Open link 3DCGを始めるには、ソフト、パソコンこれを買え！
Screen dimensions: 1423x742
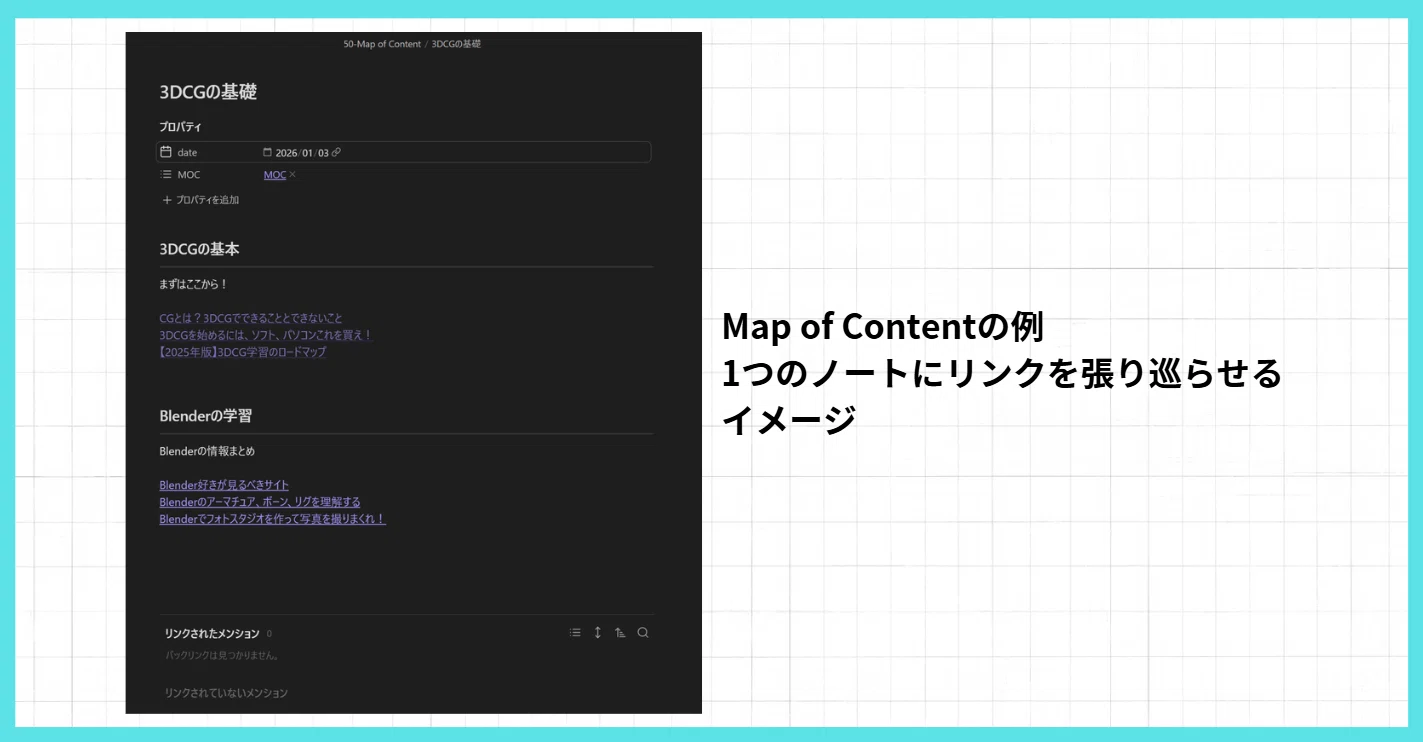point(266,335)
